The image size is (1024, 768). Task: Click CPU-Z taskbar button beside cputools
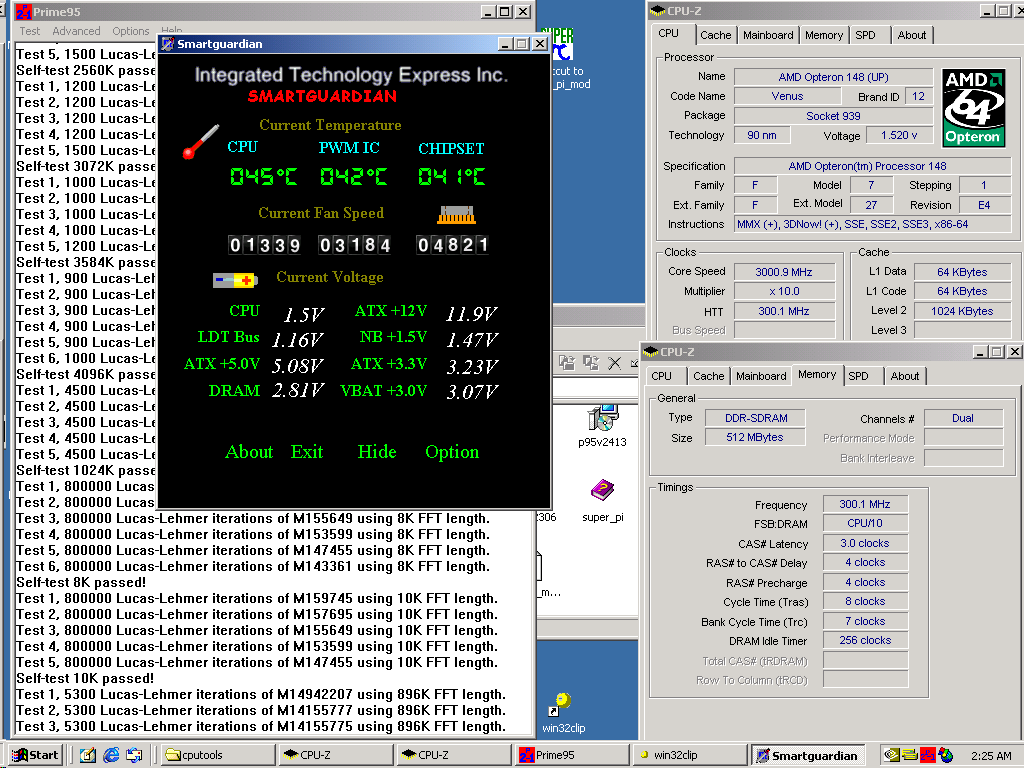click(336, 755)
